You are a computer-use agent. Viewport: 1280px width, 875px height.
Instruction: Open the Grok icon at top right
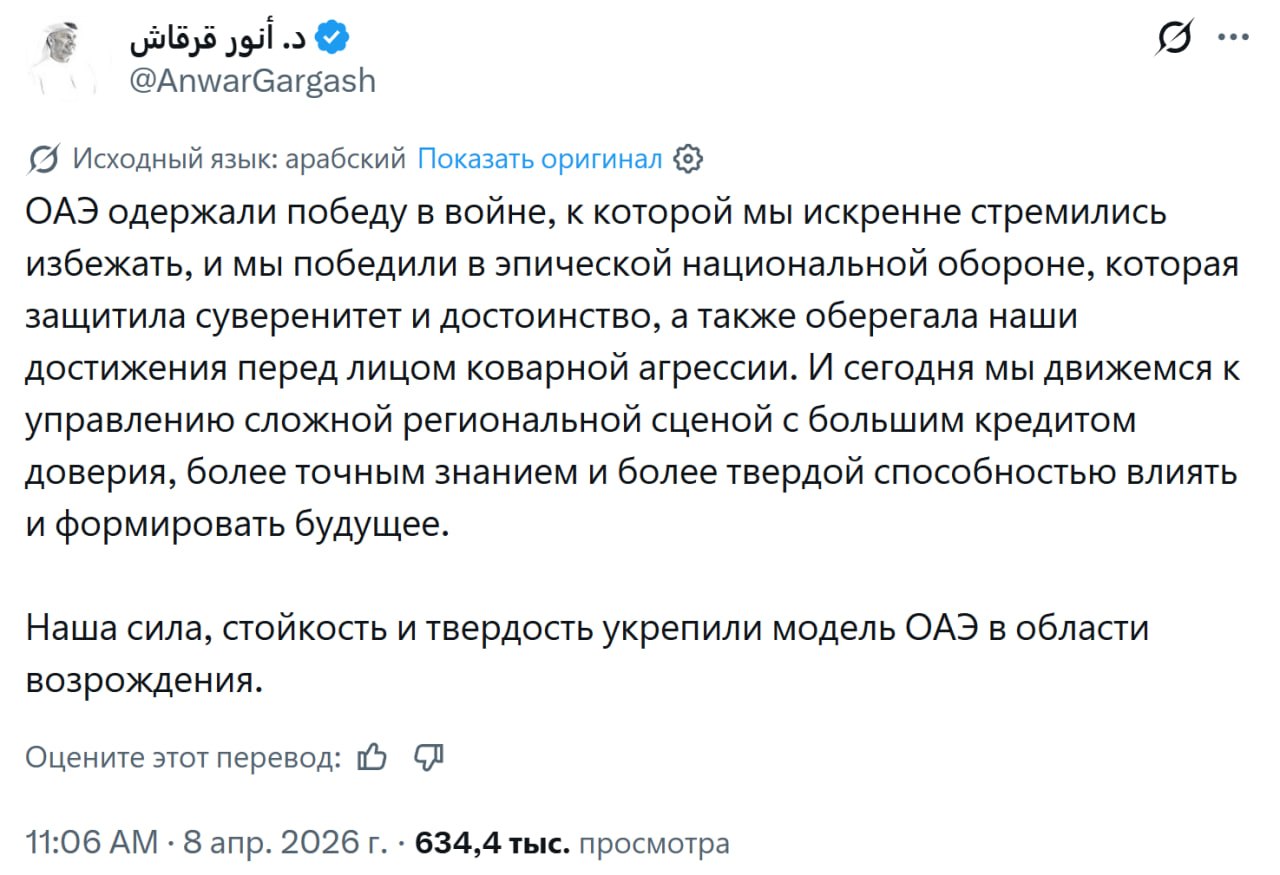pyautogui.click(x=1170, y=38)
